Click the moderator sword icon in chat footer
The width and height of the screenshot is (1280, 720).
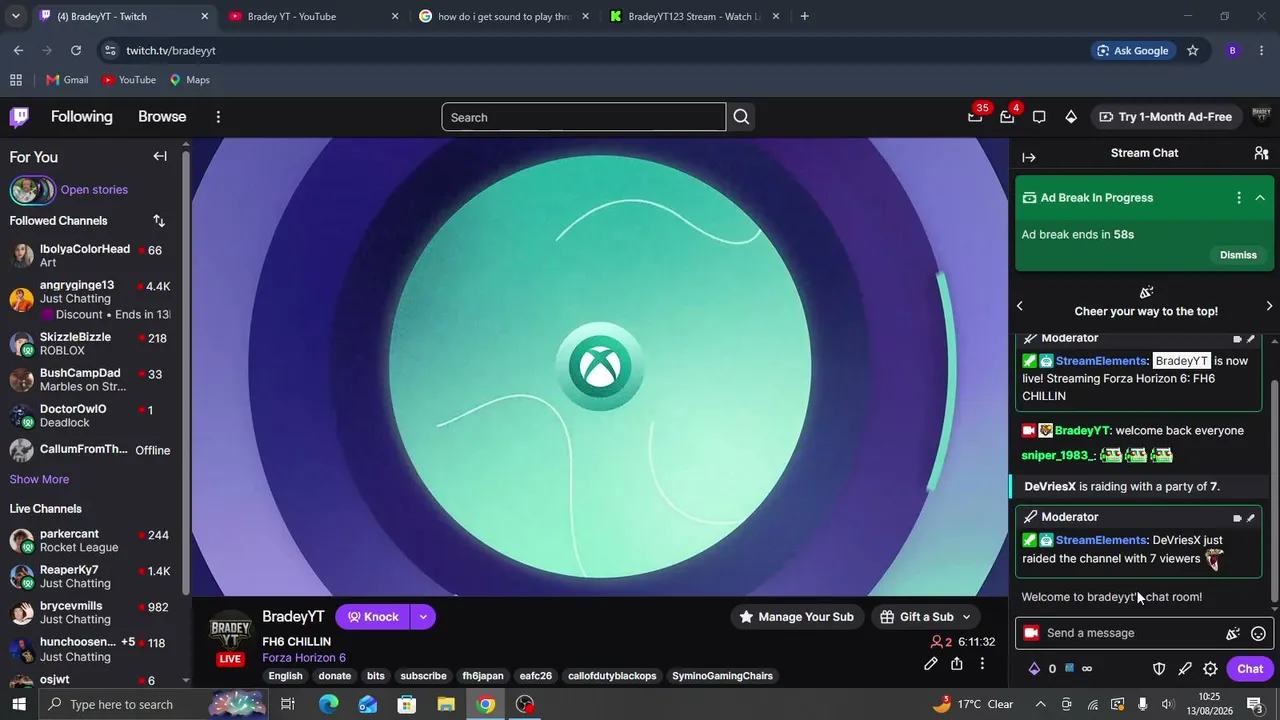pos(1185,669)
